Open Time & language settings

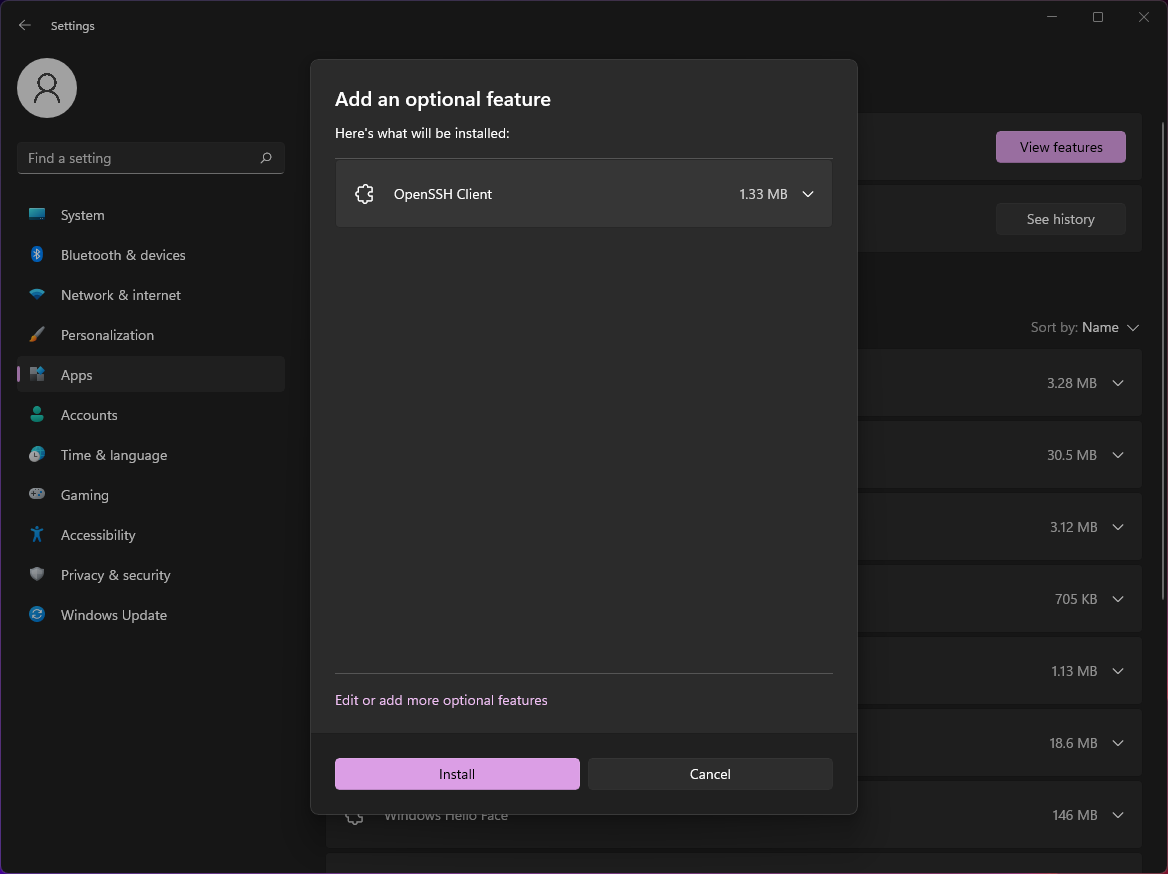coord(150,455)
